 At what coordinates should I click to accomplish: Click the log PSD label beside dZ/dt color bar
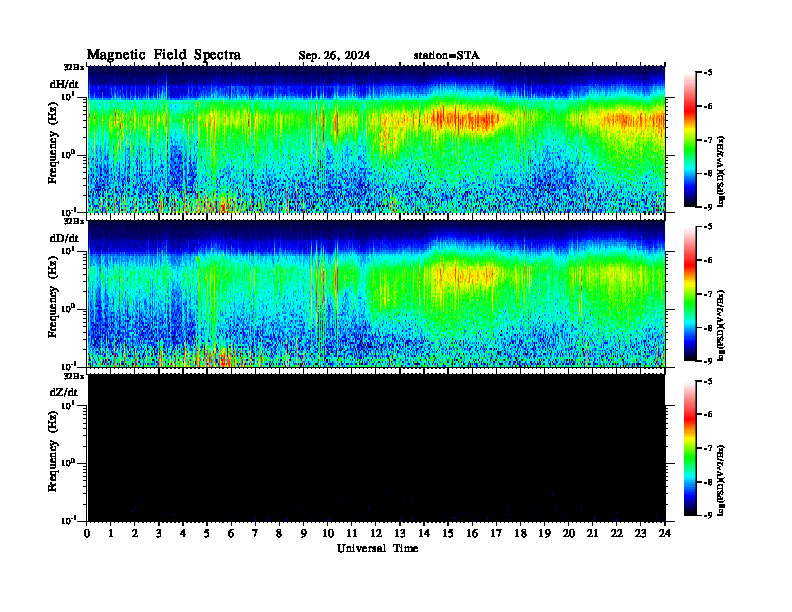(x=721, y=479)
